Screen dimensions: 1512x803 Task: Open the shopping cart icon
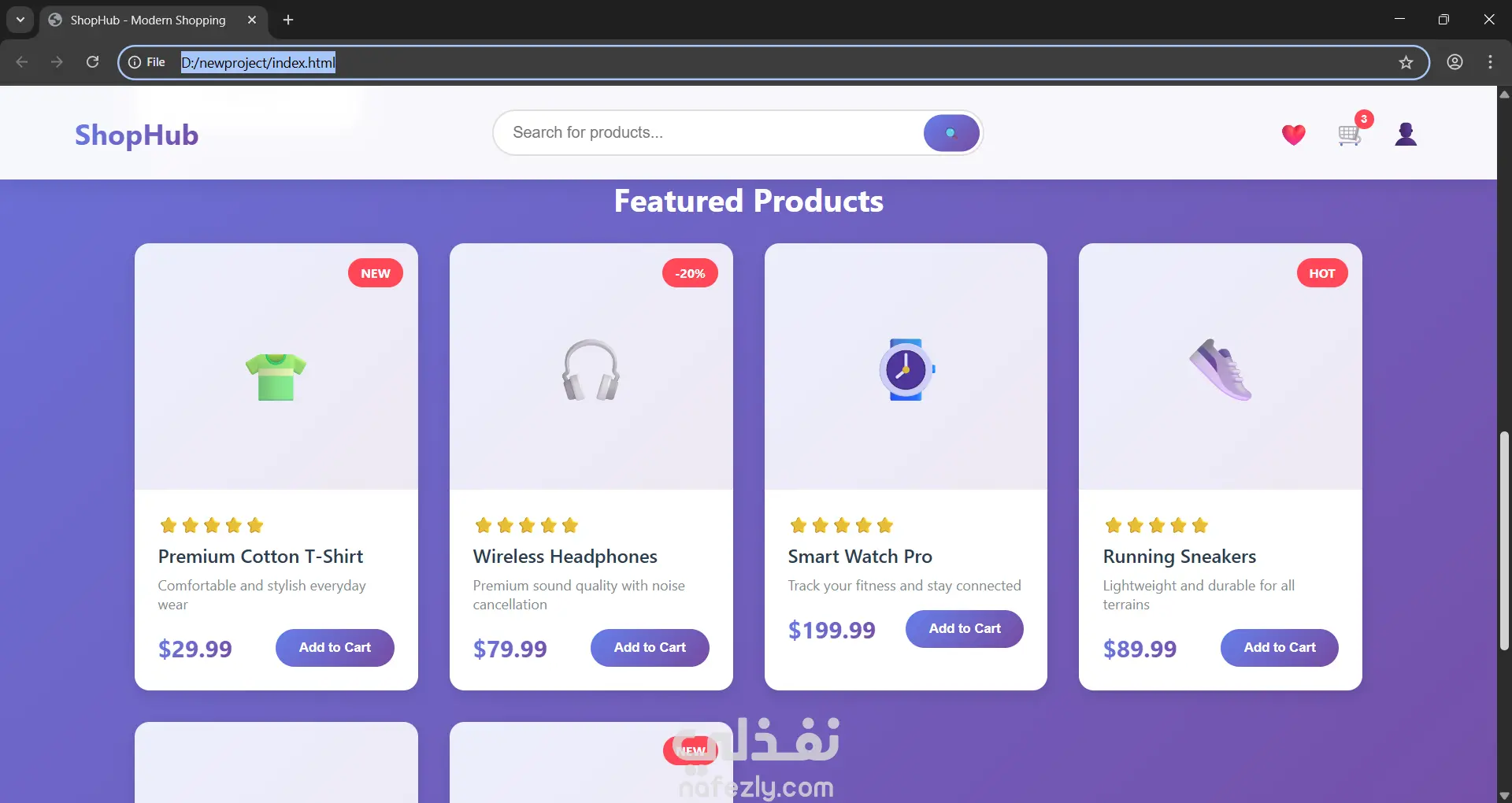click(1350, 135)
